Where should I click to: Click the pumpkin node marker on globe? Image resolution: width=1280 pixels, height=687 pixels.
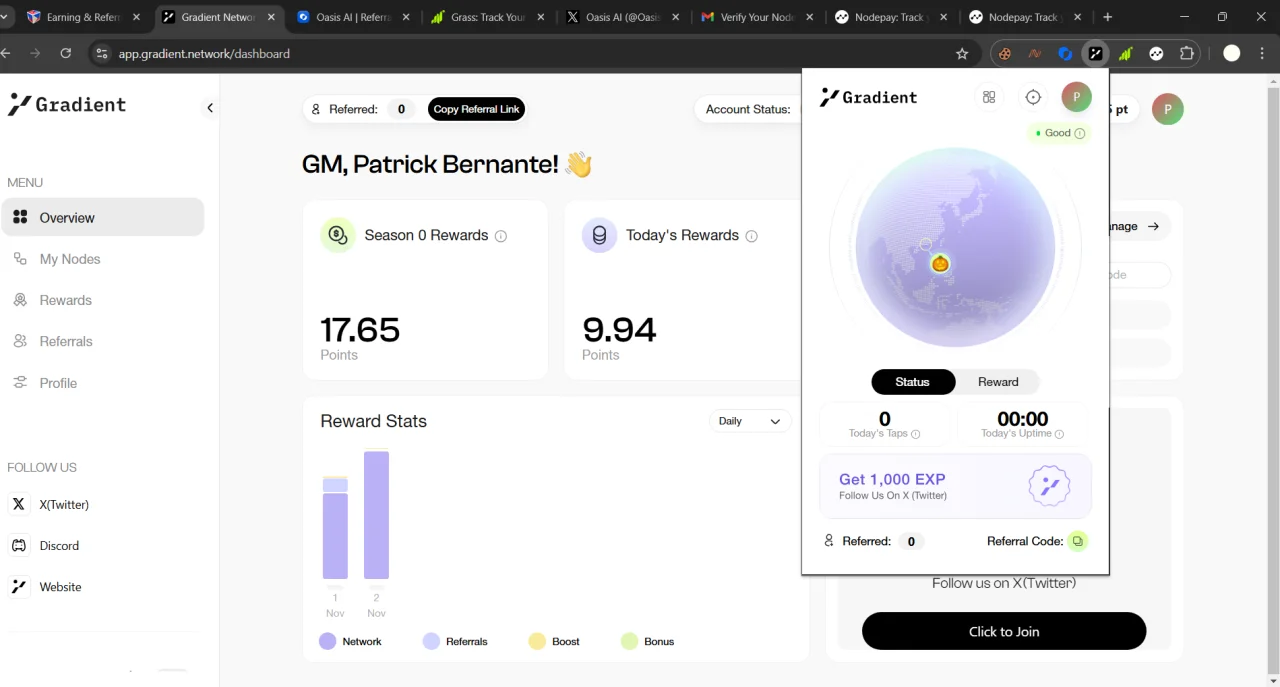pos(940,263)
